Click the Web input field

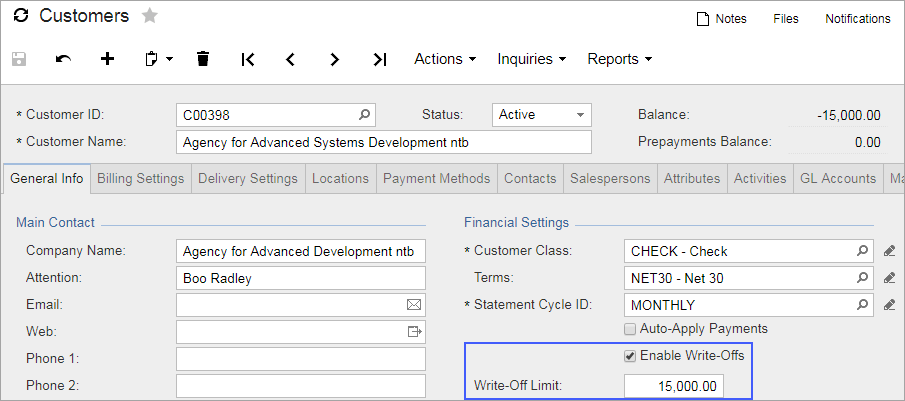click(301, 332)
